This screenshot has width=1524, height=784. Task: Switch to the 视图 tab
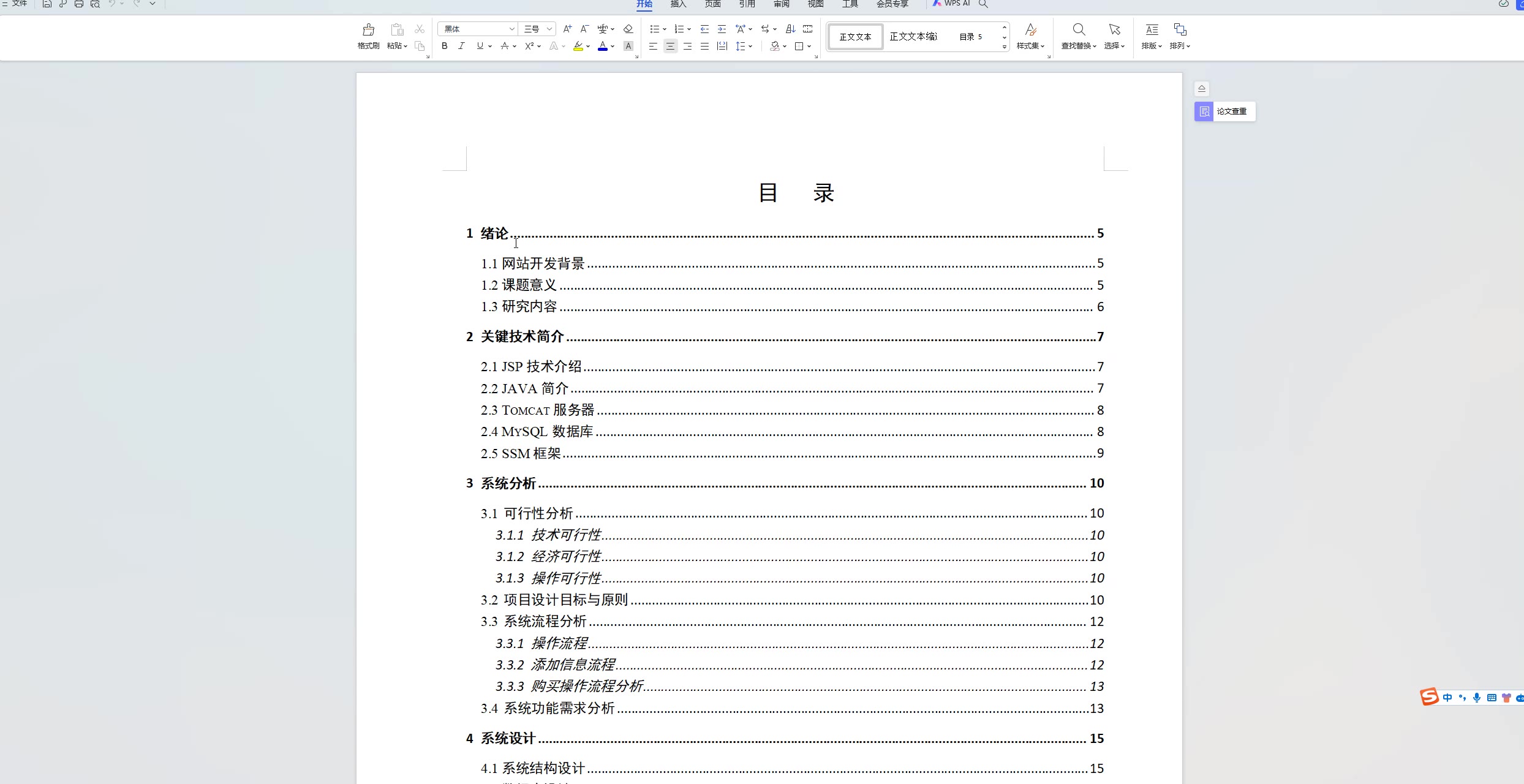[815, 4]
